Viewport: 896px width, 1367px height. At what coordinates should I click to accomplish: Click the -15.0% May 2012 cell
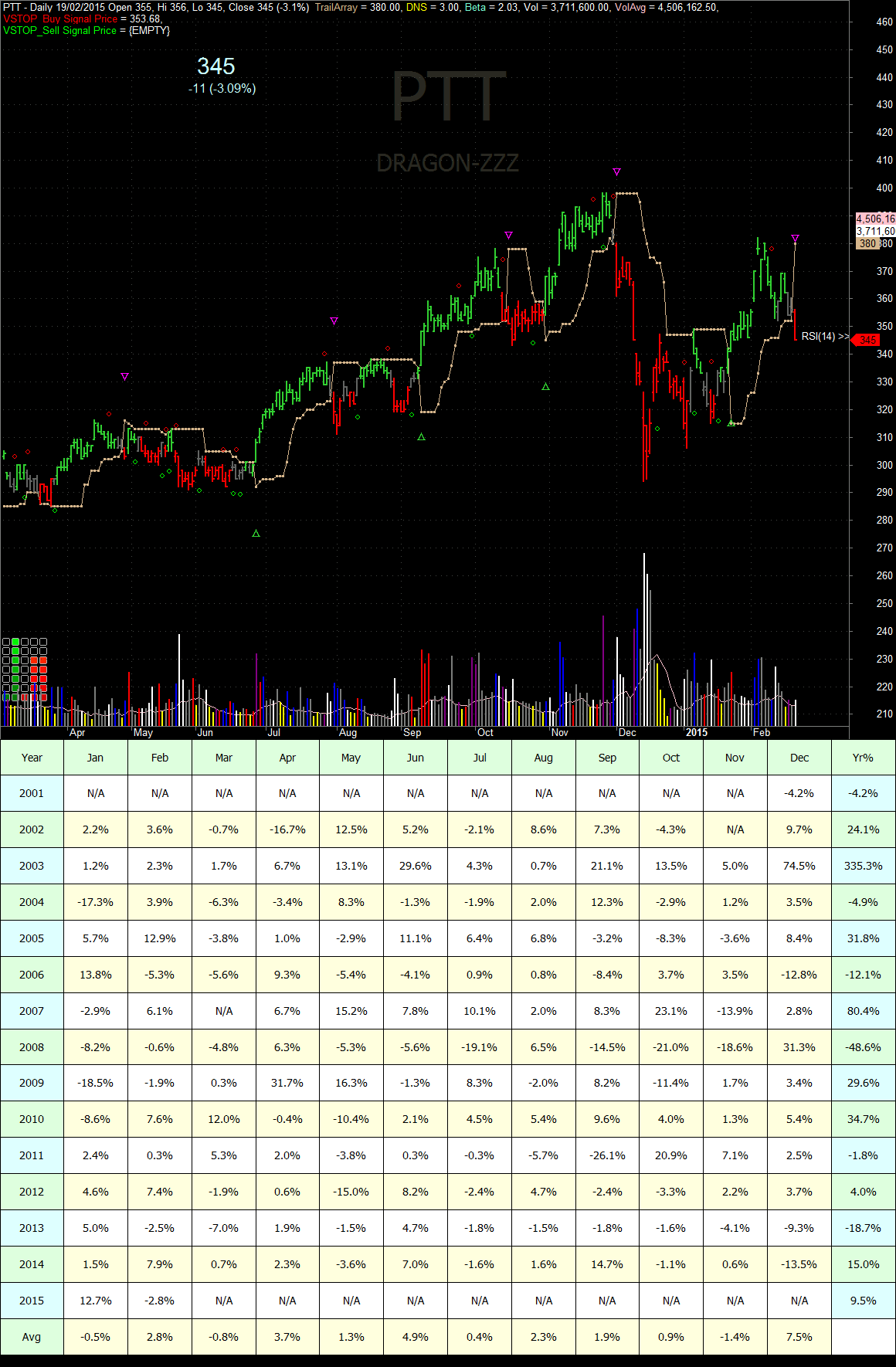[x=351, y=1192]
